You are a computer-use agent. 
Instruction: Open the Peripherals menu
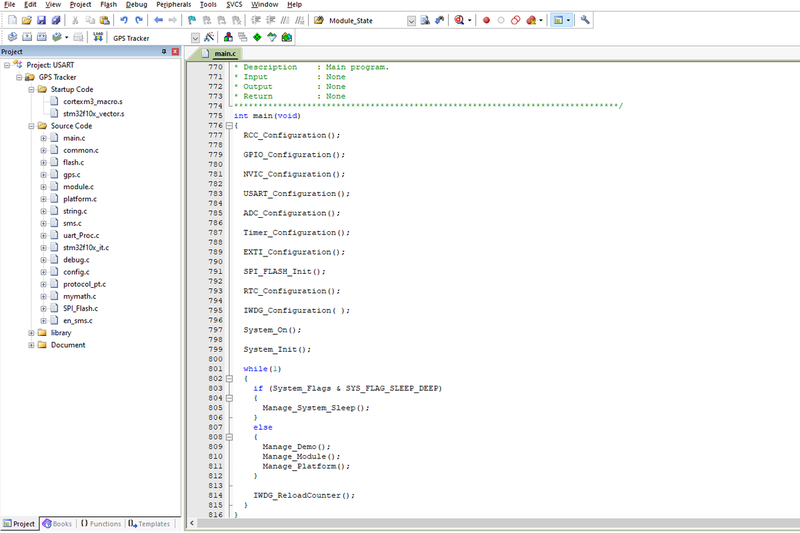173,5
